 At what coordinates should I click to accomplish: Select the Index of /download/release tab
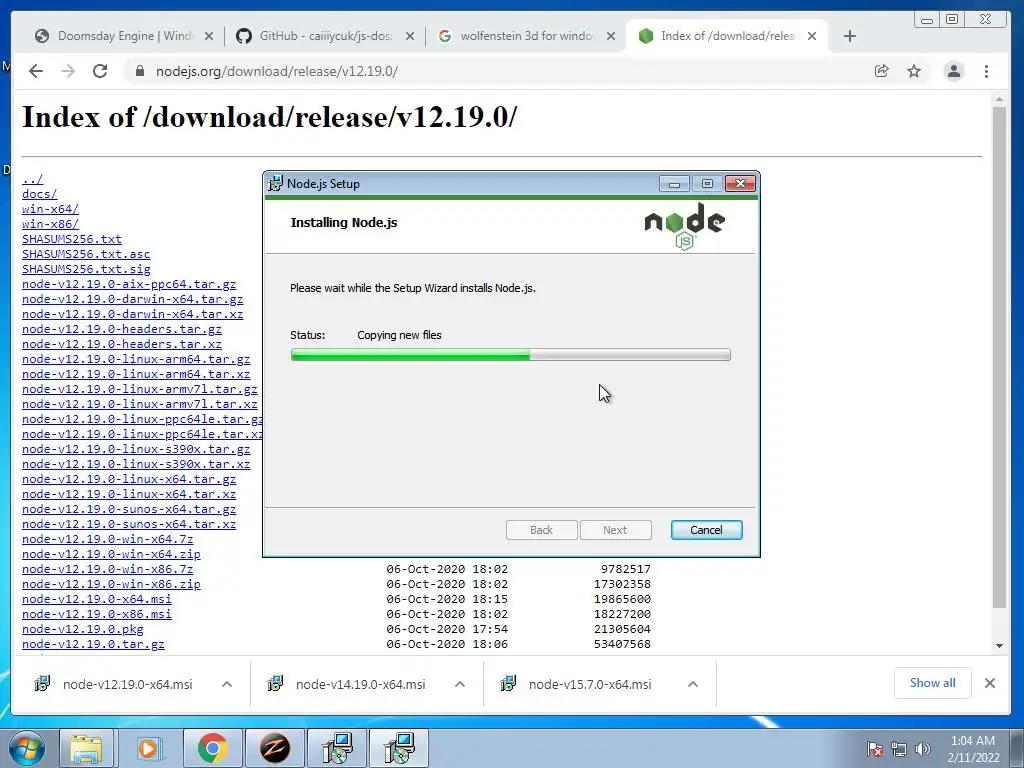coord(727,36)
